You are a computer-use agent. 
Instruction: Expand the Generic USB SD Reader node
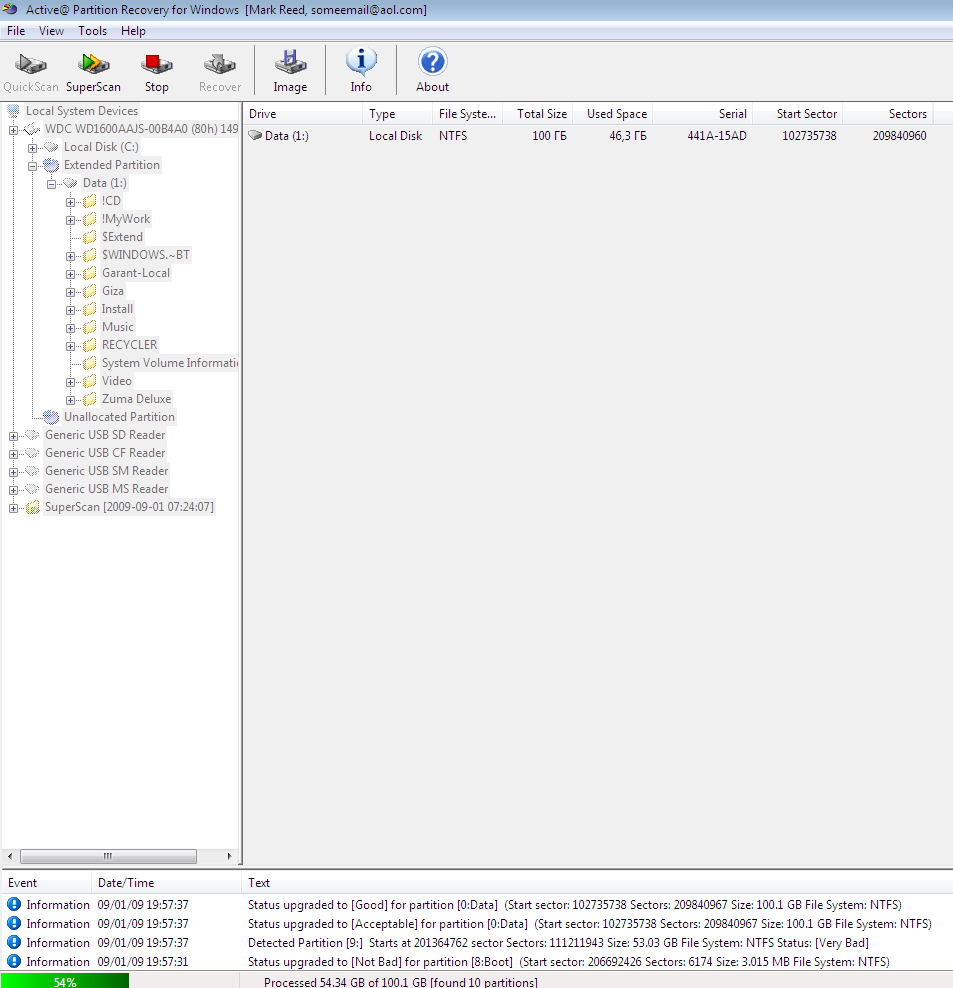13,436
